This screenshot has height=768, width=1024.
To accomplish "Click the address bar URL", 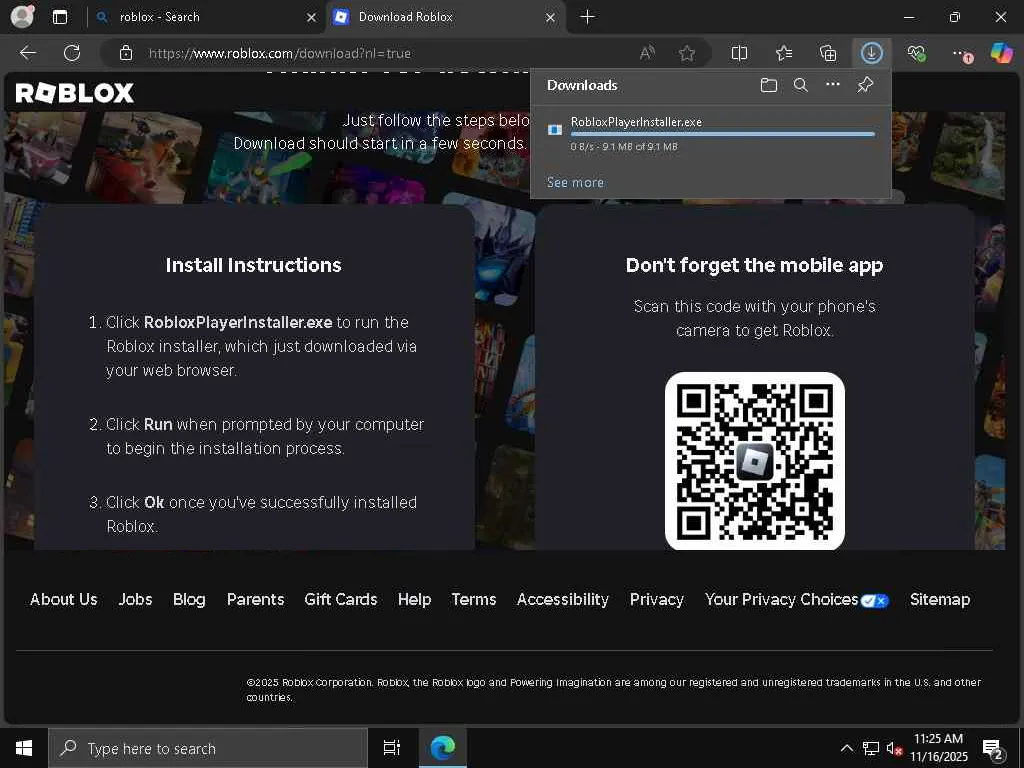I will click(280, 54).
